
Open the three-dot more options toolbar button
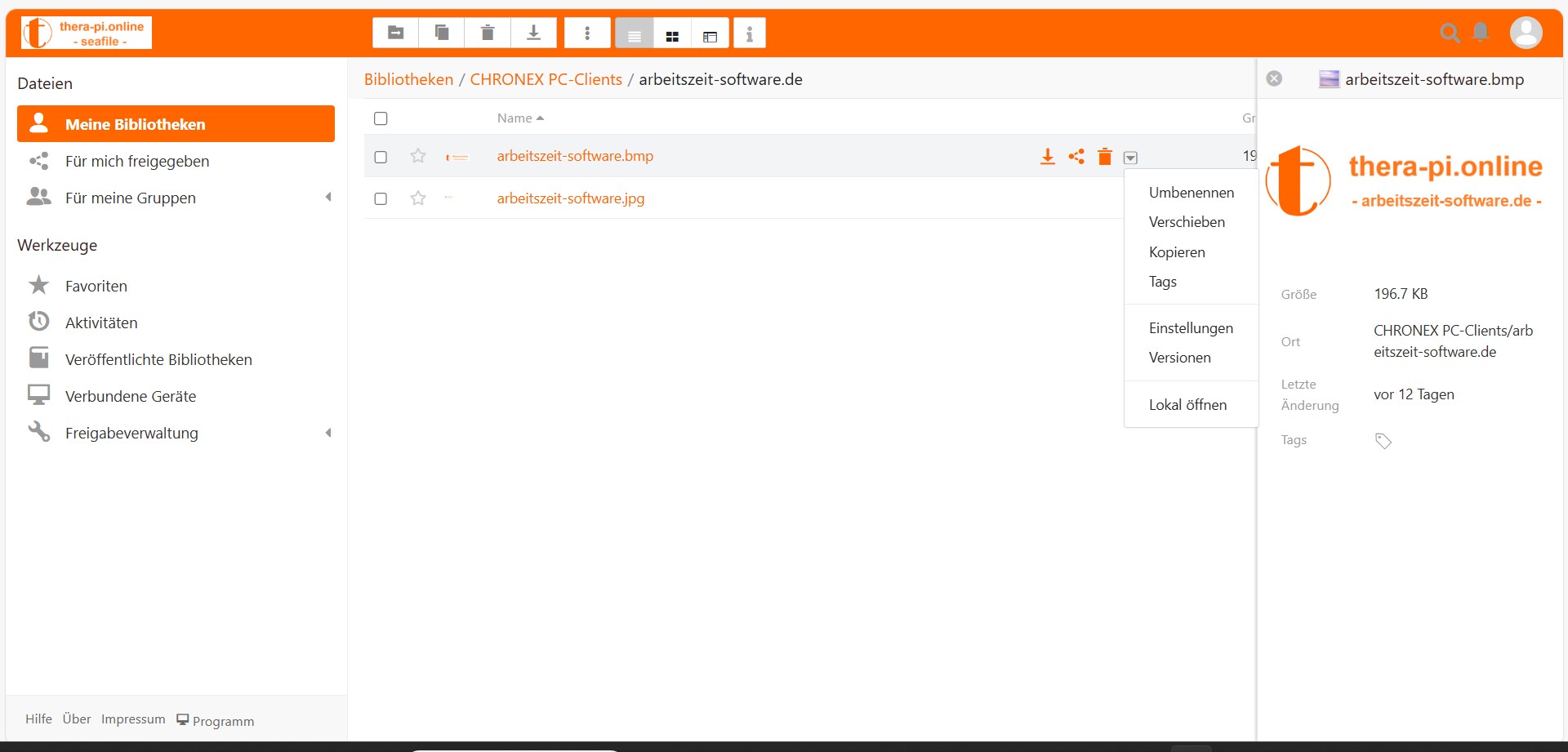tap(587, 33)
